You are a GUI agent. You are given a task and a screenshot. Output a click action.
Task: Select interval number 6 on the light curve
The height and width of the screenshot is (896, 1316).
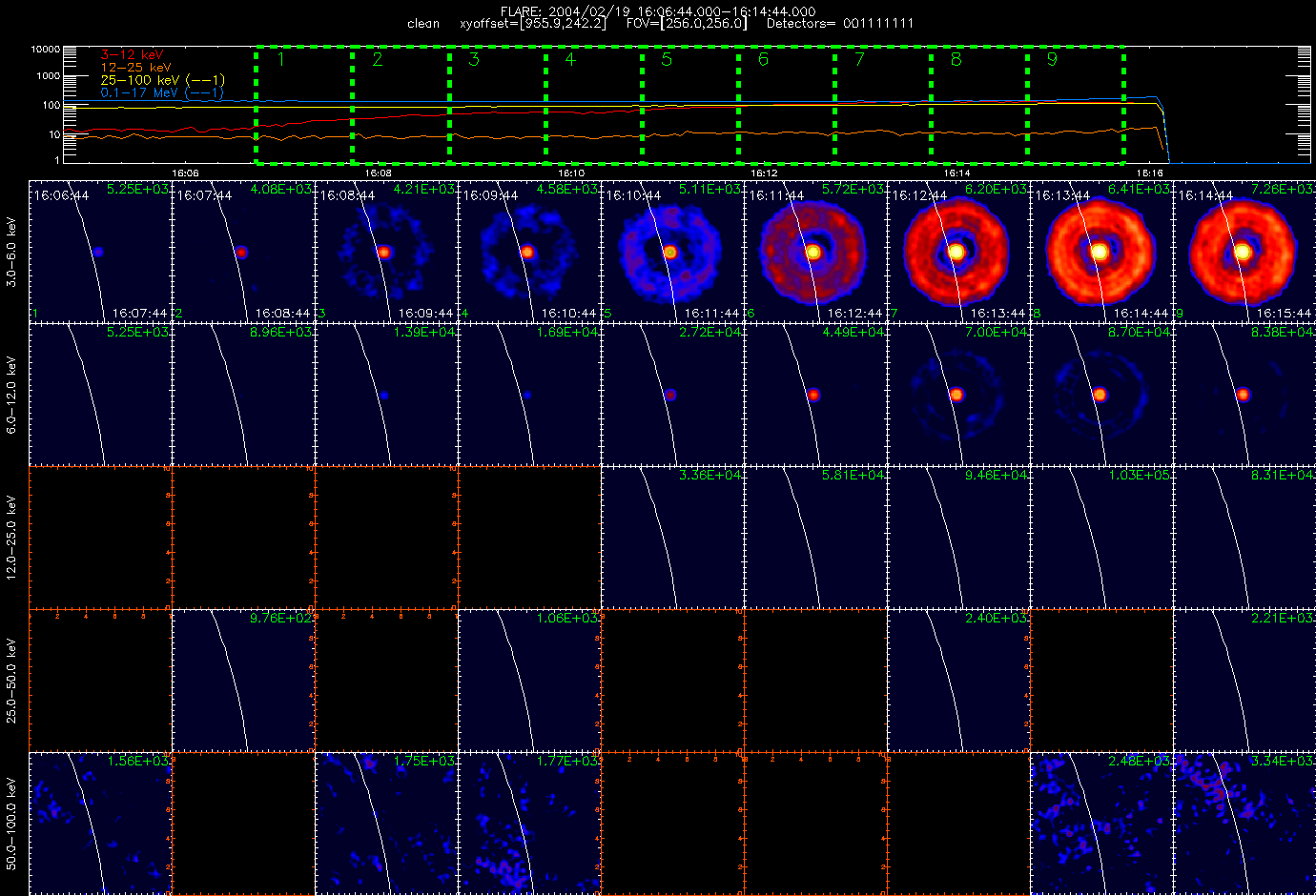coord(763,59)
